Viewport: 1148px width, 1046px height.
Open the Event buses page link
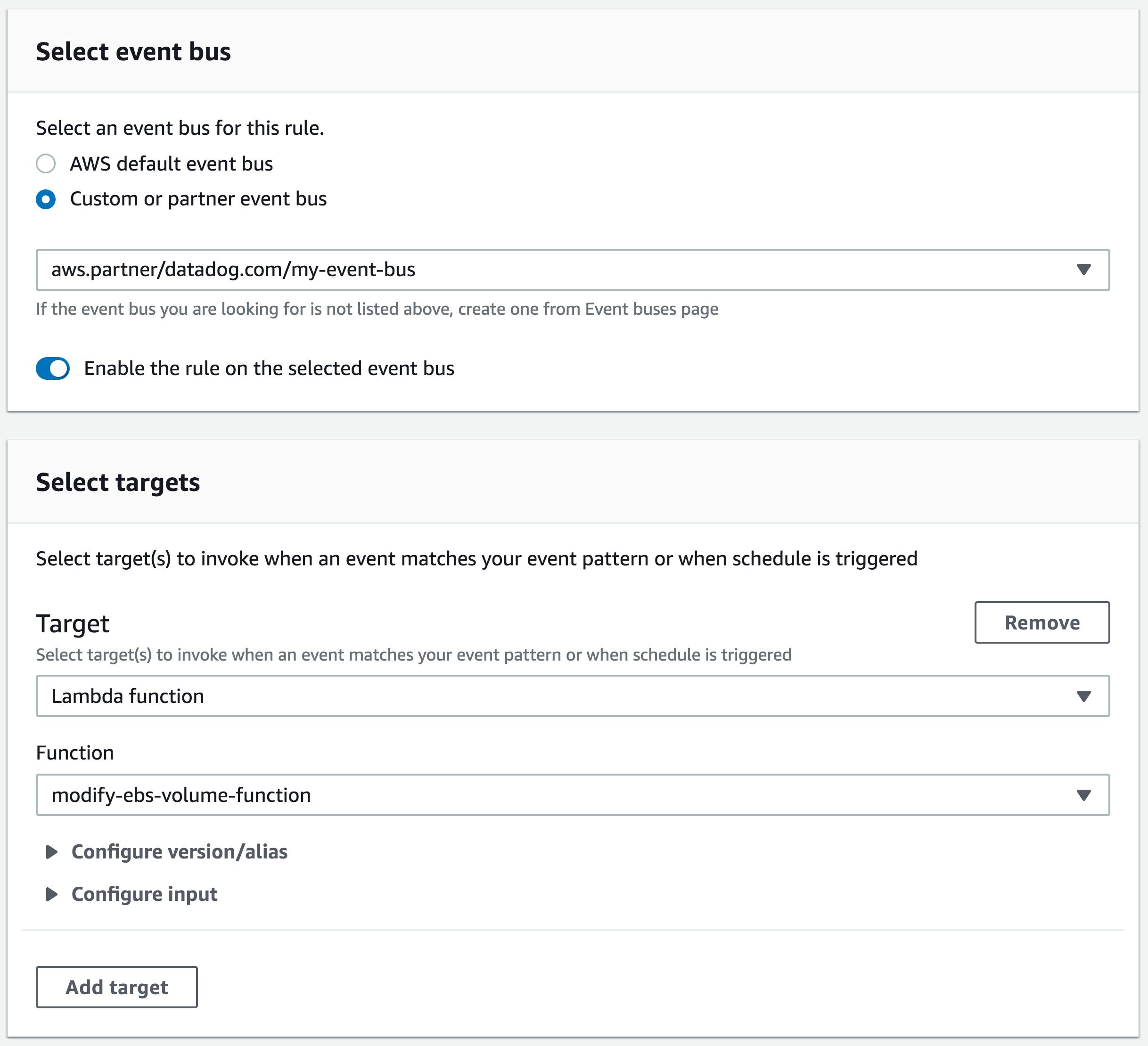651,309
